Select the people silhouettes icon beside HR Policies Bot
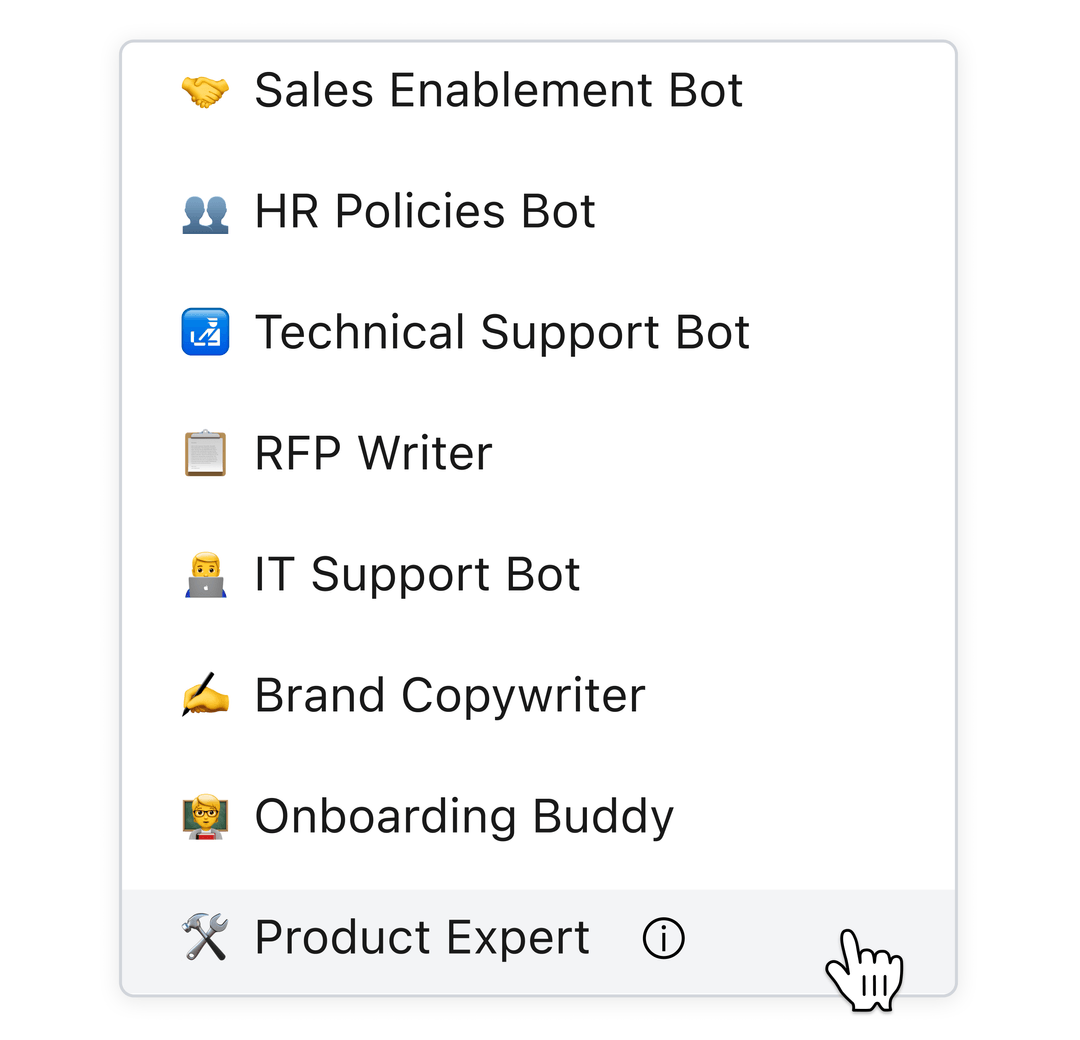 pos(205,211)
